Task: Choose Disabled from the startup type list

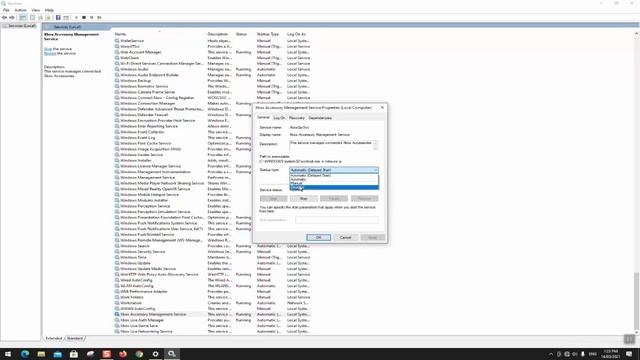Action: click(x=334, y=188)
